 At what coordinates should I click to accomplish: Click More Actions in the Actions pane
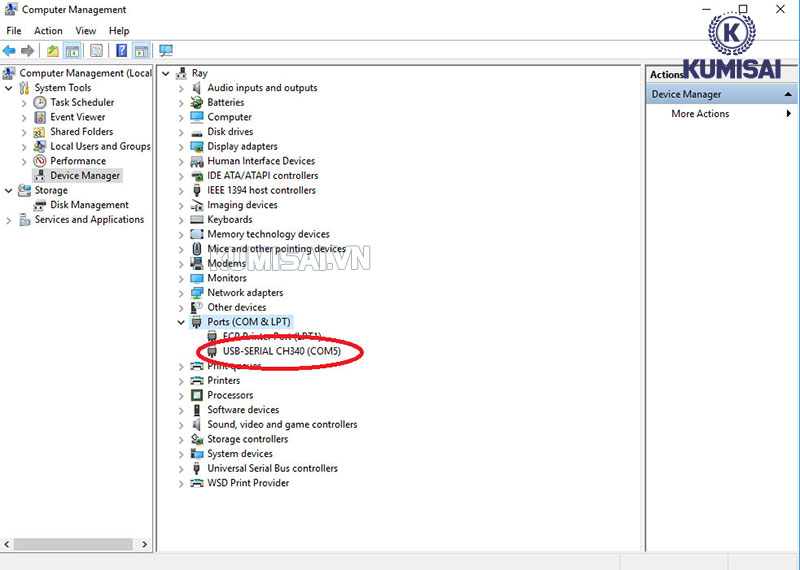[700, 114]
